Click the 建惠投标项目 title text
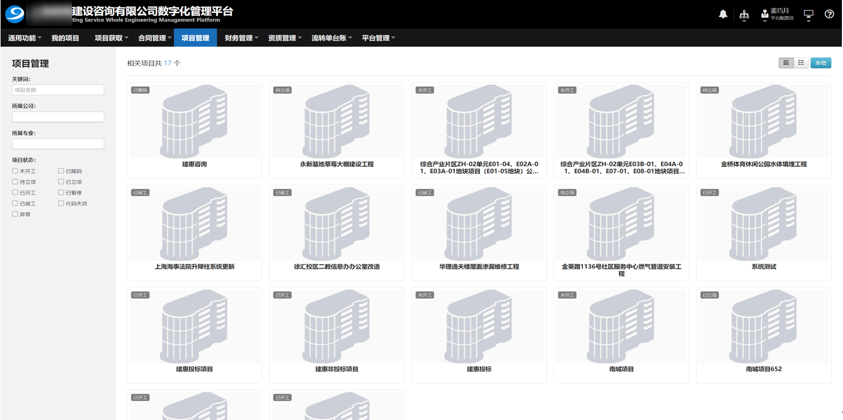 coord(194,369)
